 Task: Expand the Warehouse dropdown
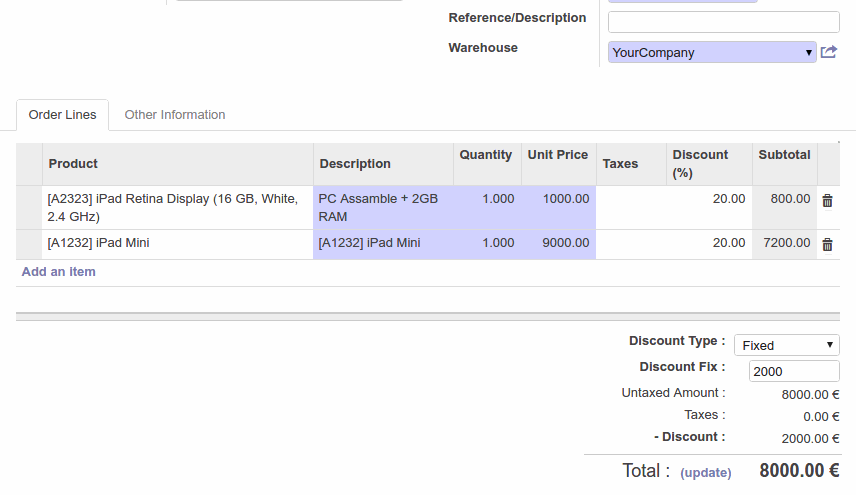click(712, 52)
